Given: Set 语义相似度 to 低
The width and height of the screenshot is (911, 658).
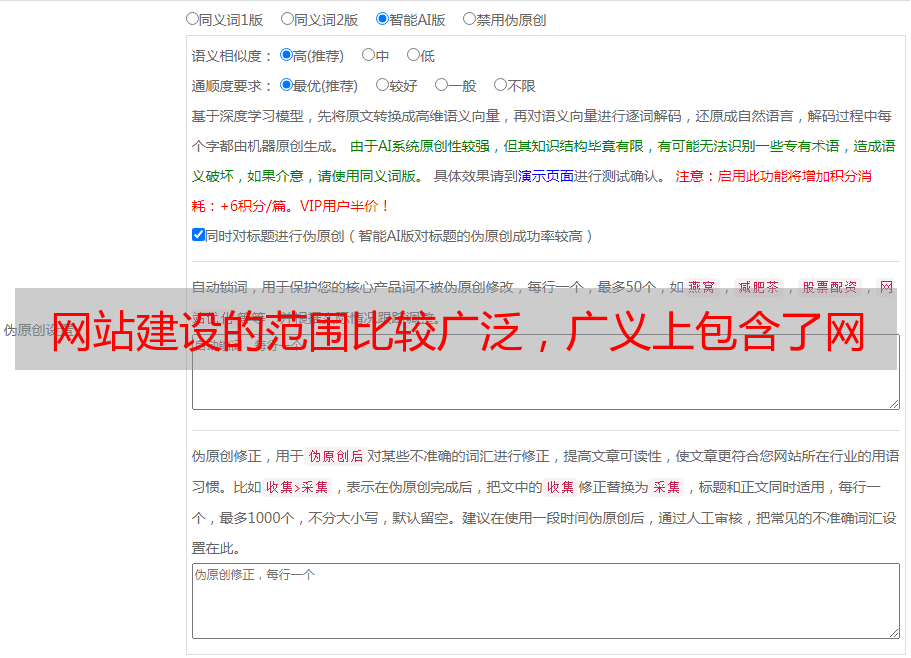Looking at the screenshot, I should (413, 55).
